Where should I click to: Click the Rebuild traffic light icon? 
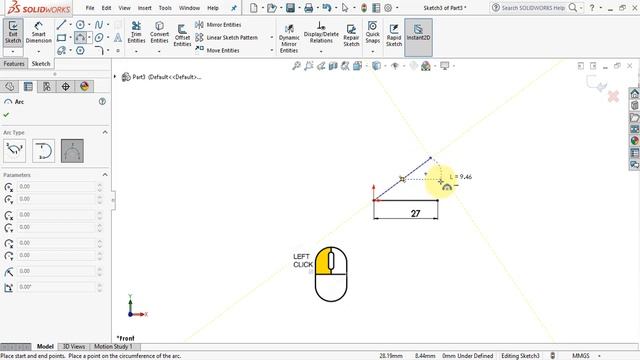point(364,8)
